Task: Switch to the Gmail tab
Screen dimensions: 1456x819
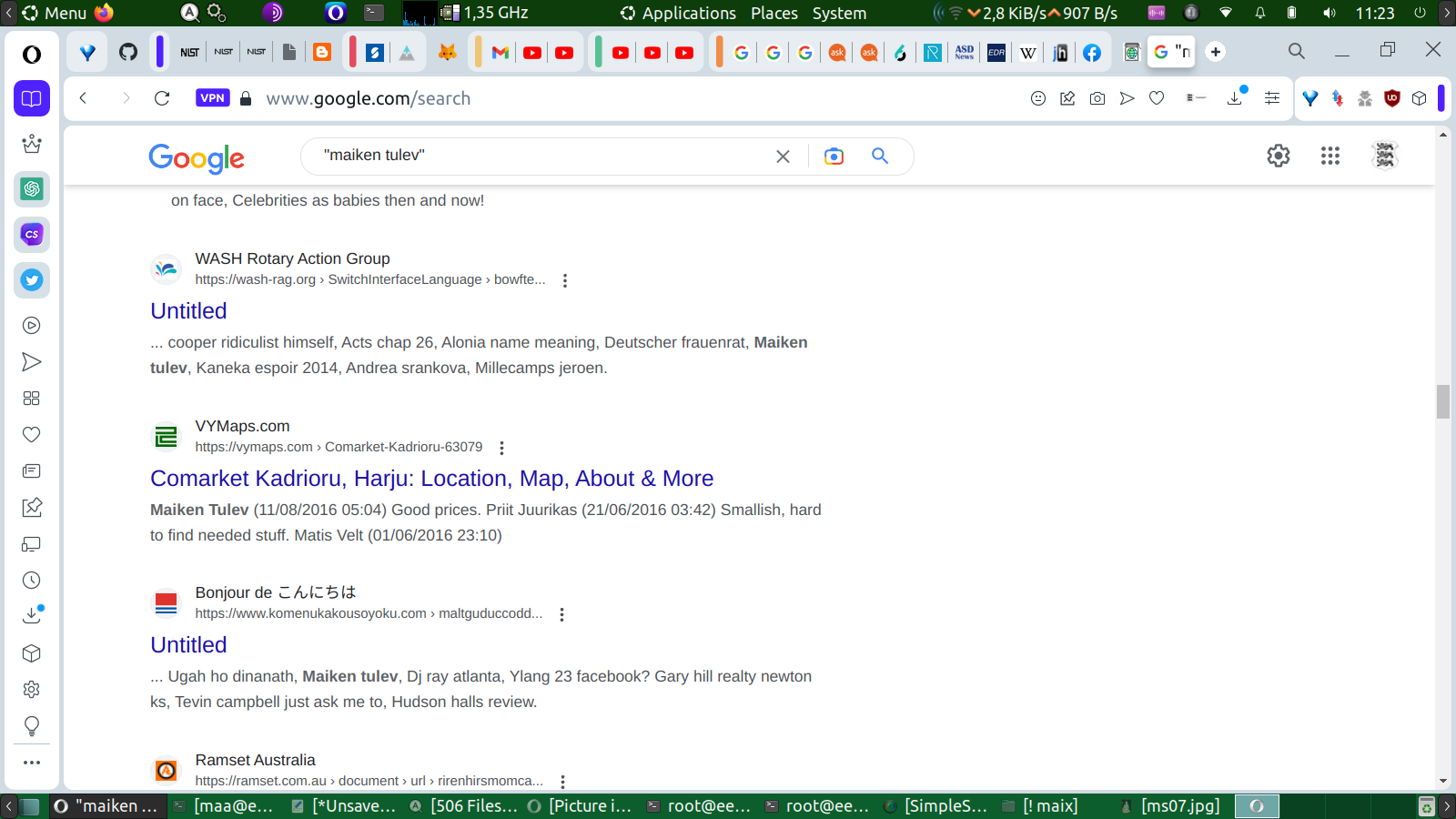Action: [x=500, y=53]
